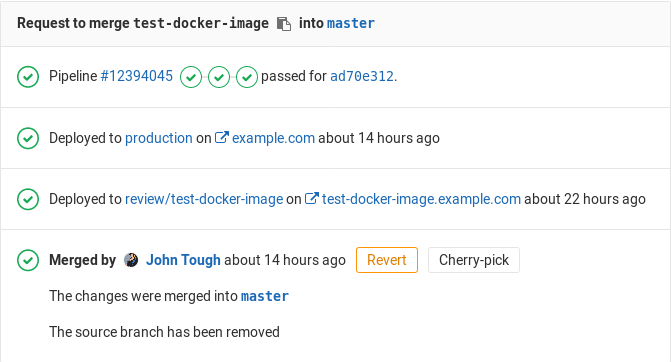The height and width of the screenshot is (362, 671).
Task: Click the external link icon before test-docker-image.example.com
Action: tap(312, 199)
